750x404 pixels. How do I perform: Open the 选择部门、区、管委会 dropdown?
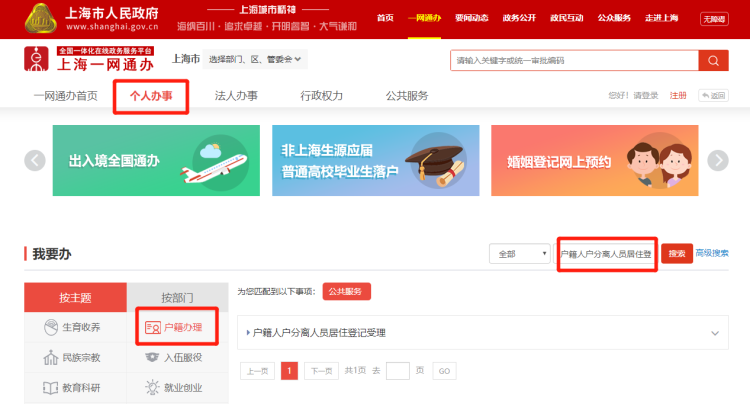(x=256, y=60)
